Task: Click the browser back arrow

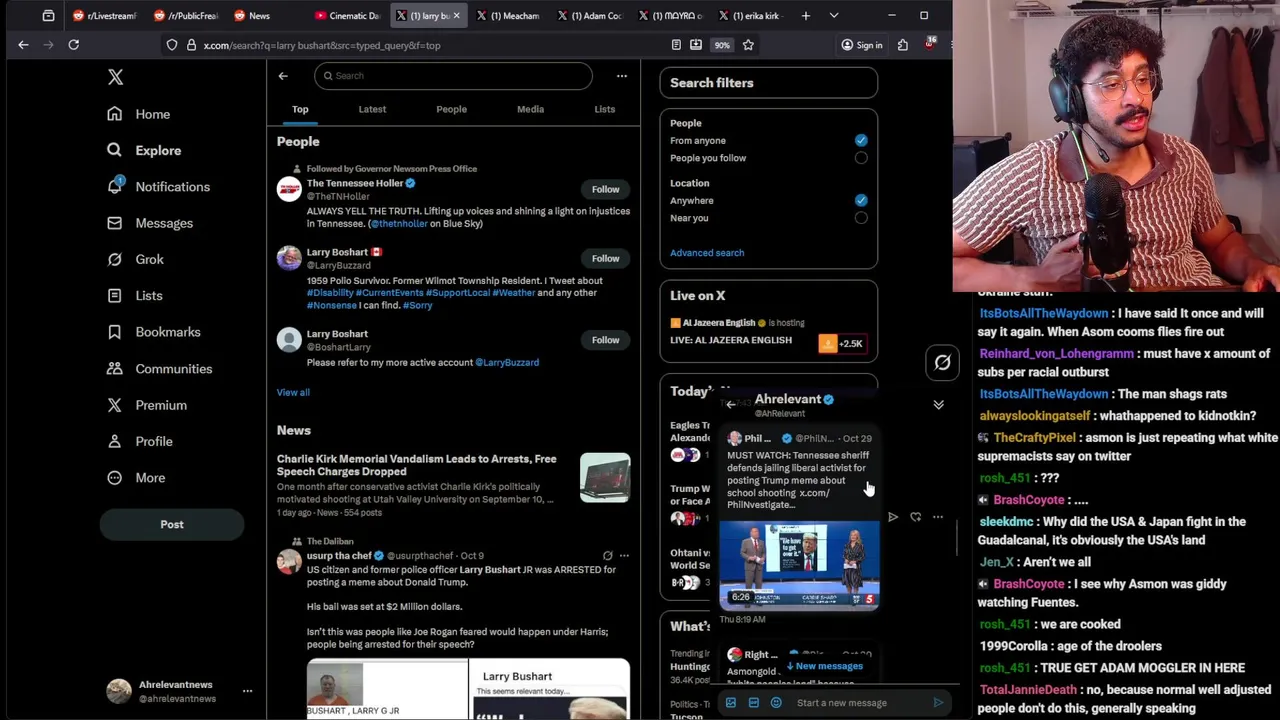Action: [x=23, y=45]
